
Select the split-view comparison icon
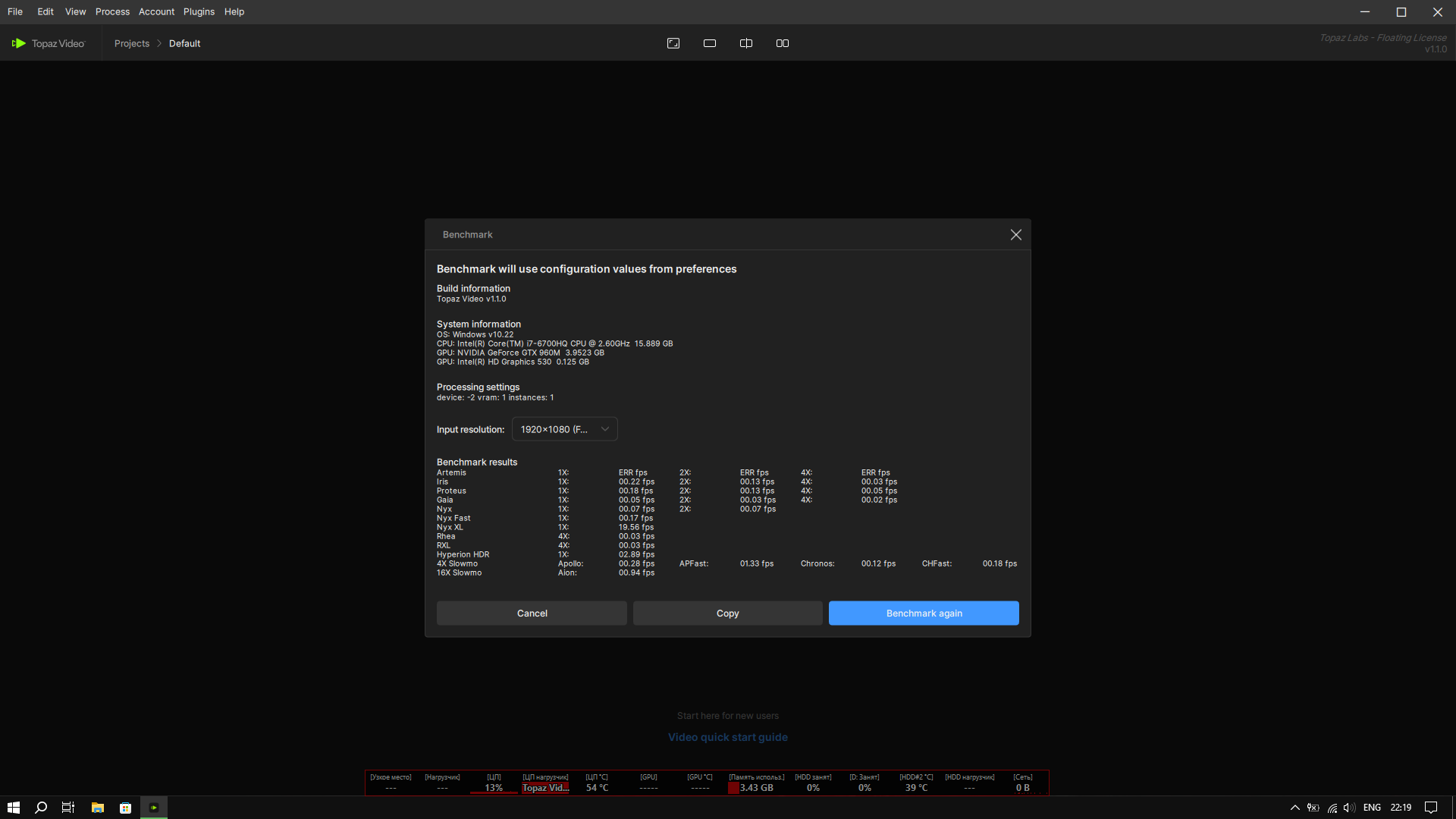pyautogui.click(x=746, y=43)
